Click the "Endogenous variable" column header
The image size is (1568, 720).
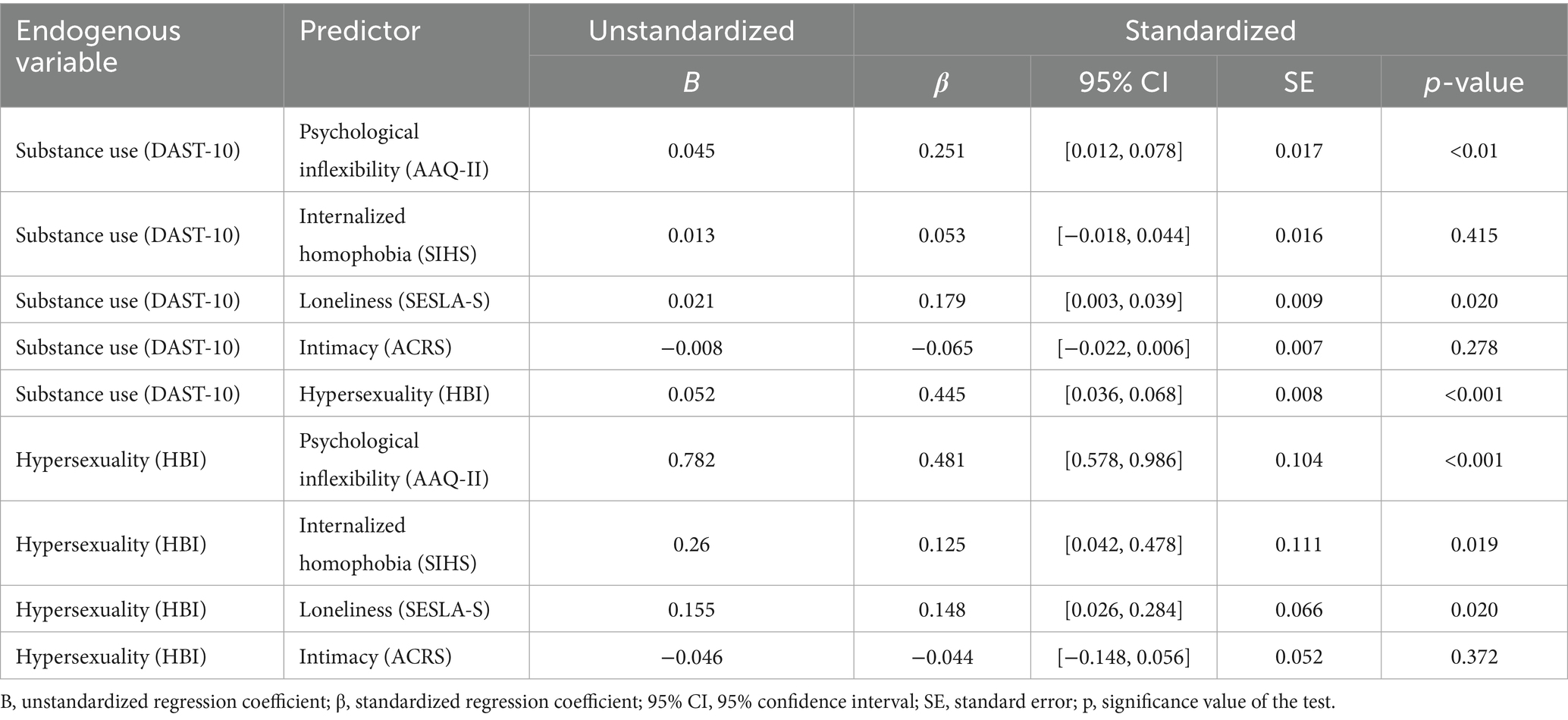click(x=99, y=46)
